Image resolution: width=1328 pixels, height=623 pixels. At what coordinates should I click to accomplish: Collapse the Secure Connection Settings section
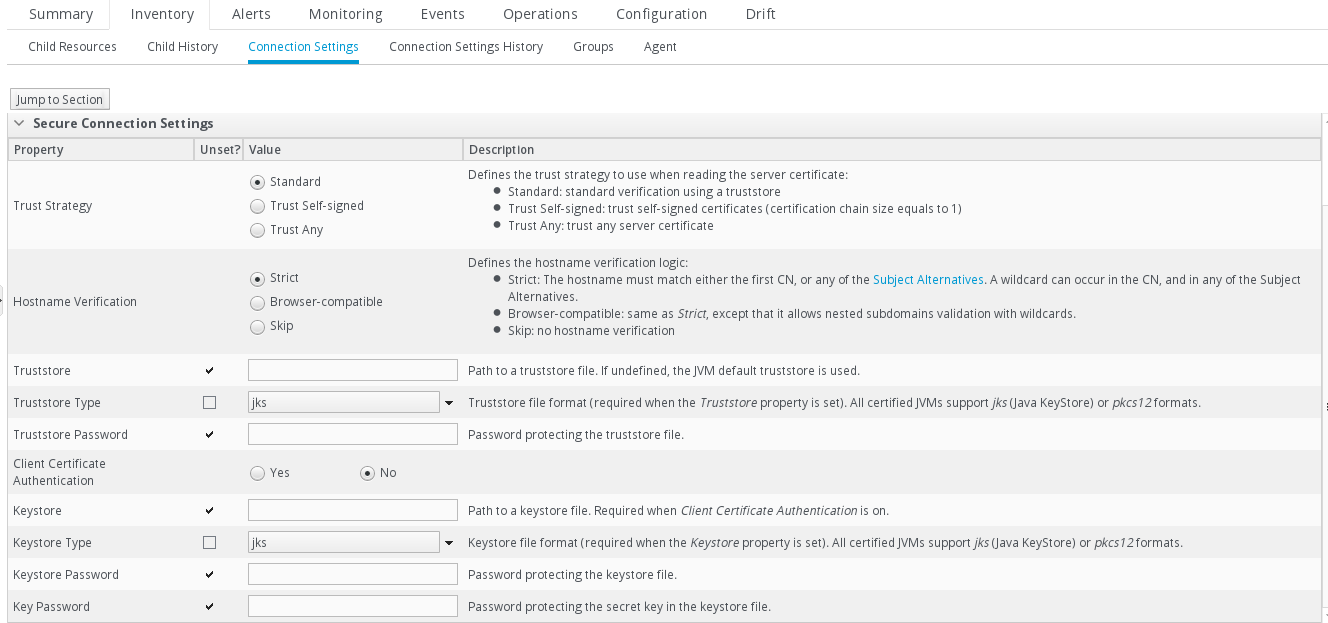tap(19, 124)
